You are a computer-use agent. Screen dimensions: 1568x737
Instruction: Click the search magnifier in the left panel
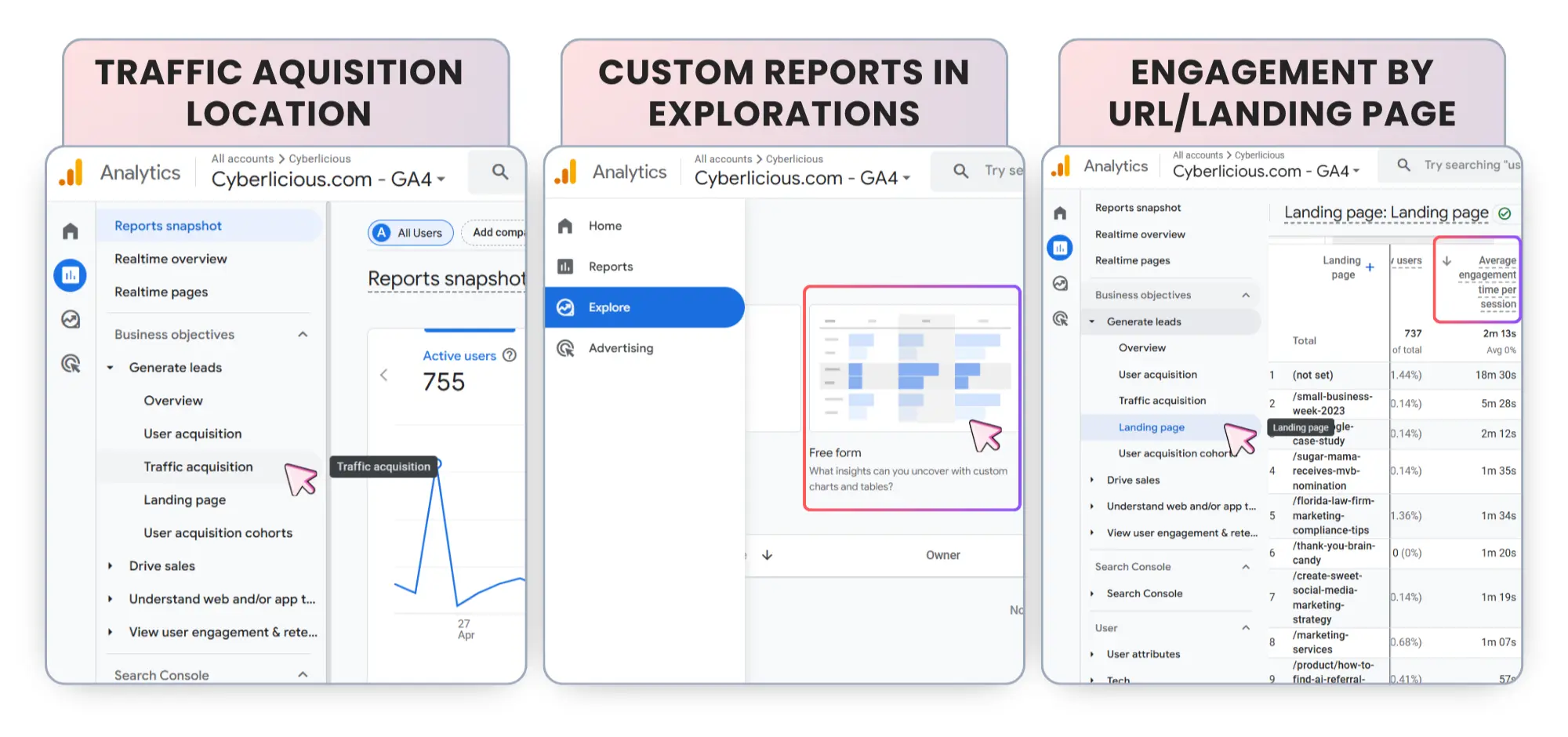(499, 172)
